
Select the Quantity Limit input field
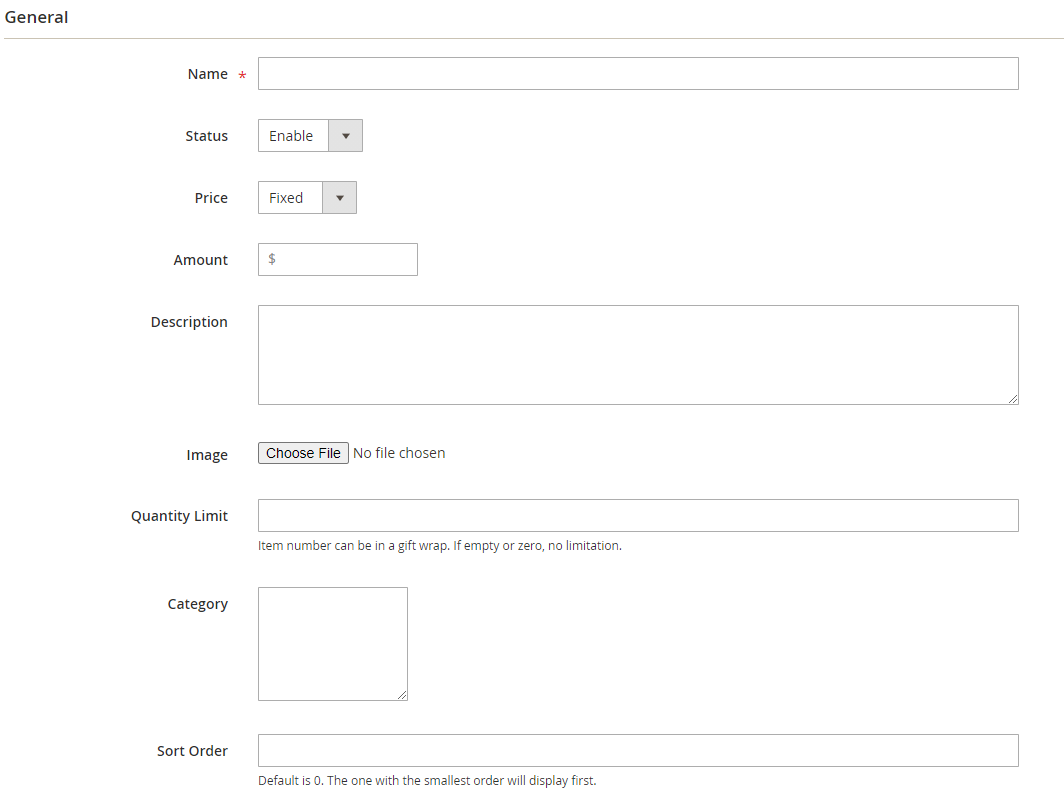point(638,516)
